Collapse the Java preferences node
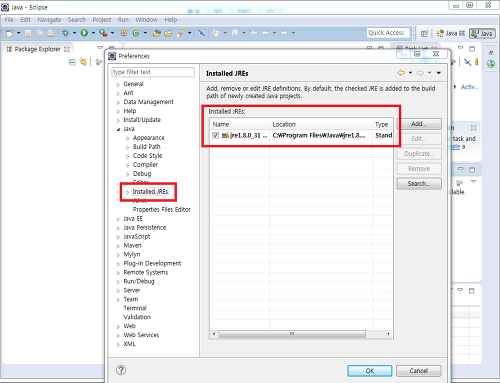 point(118,129)
